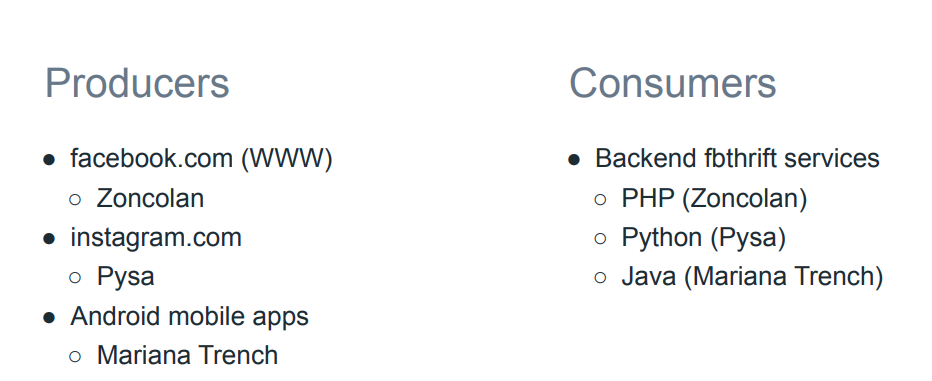Screen dimensions: 932x381
Task: Click the Pysa sub-bullet under instagram.com
Action: coord(125,277)
